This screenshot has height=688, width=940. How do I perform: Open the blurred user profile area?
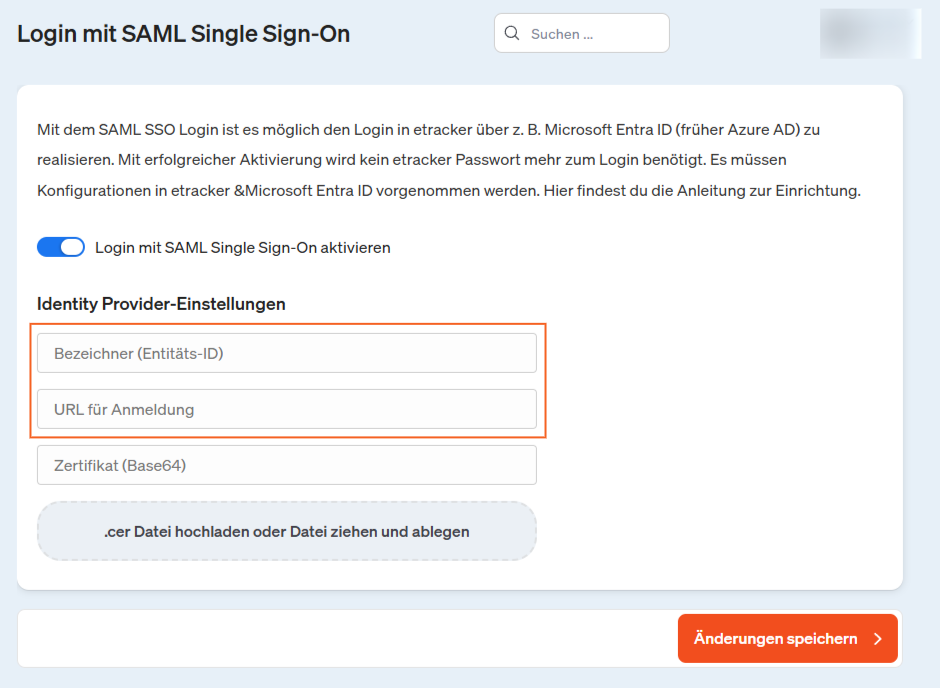click(x=869, y=33)
